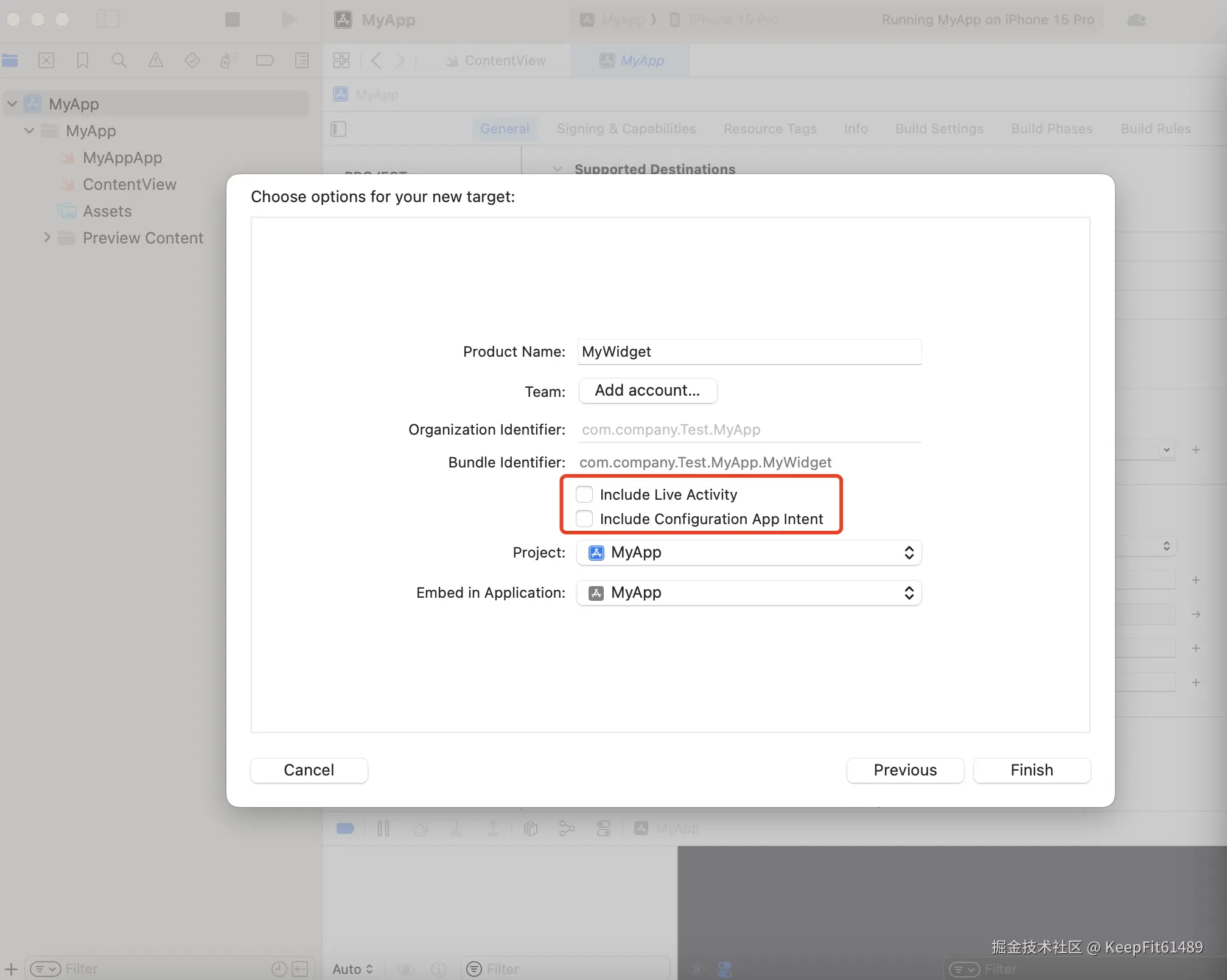Open the Bookmark navigator icon
This screenshot has height=980, width=1227.
coord(83,60)
